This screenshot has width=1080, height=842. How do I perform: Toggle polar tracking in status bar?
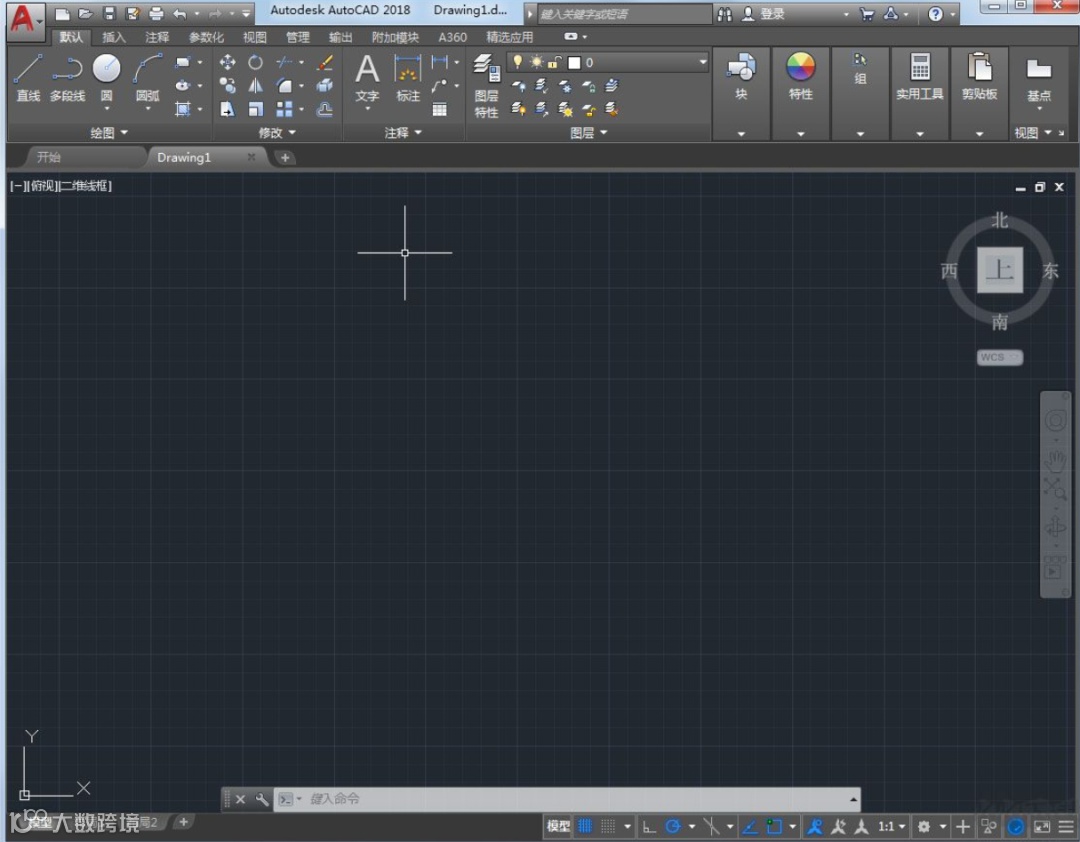coord(673,826)
